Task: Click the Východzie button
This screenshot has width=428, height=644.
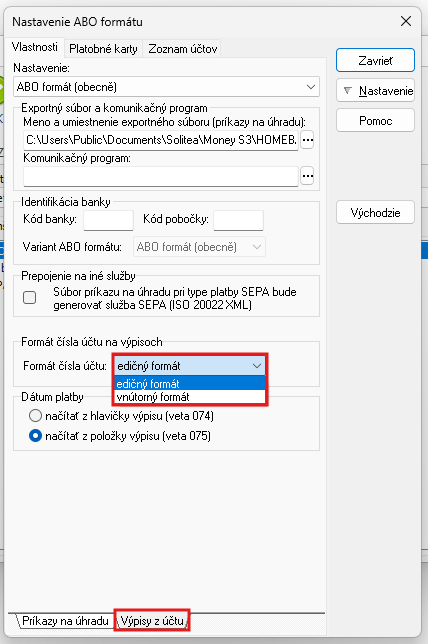Action: click(375, 212)
